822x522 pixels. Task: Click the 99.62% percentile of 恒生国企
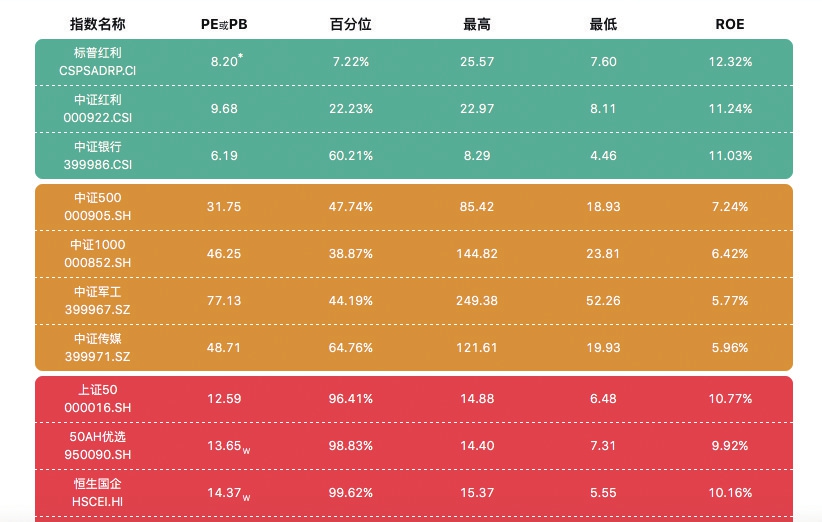point(350,493)
